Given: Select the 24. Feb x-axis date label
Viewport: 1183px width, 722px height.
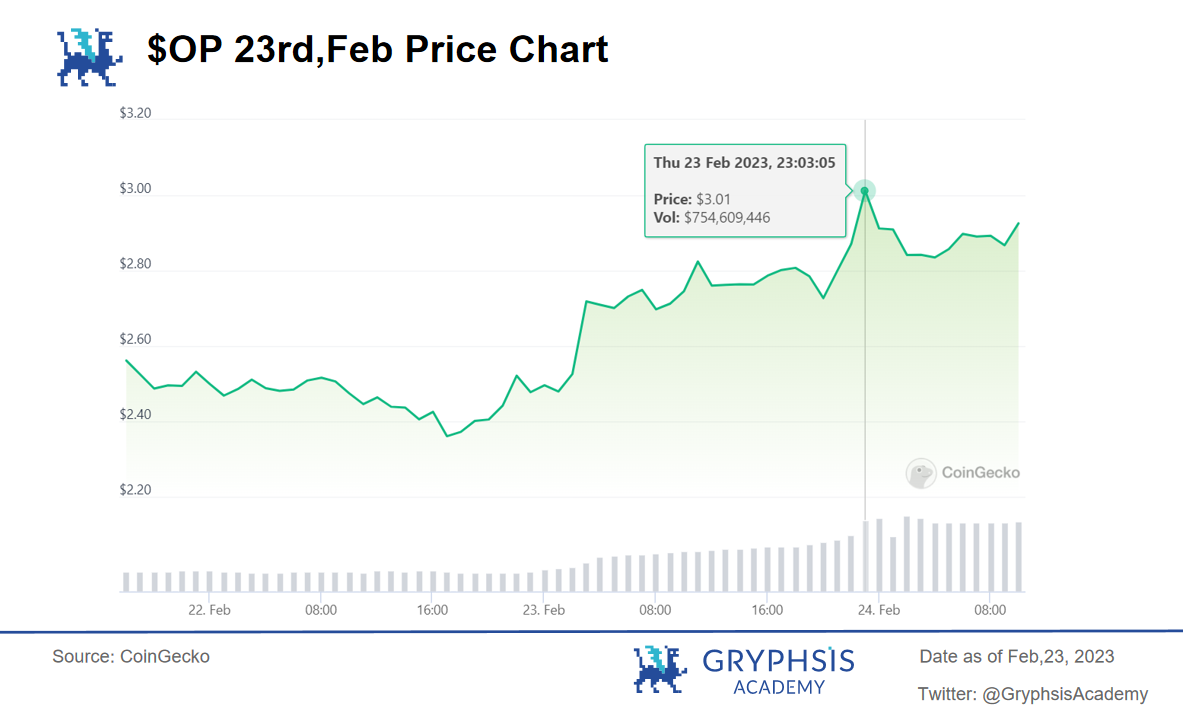Looking at the screenshot, I should (x=879, y=609).
